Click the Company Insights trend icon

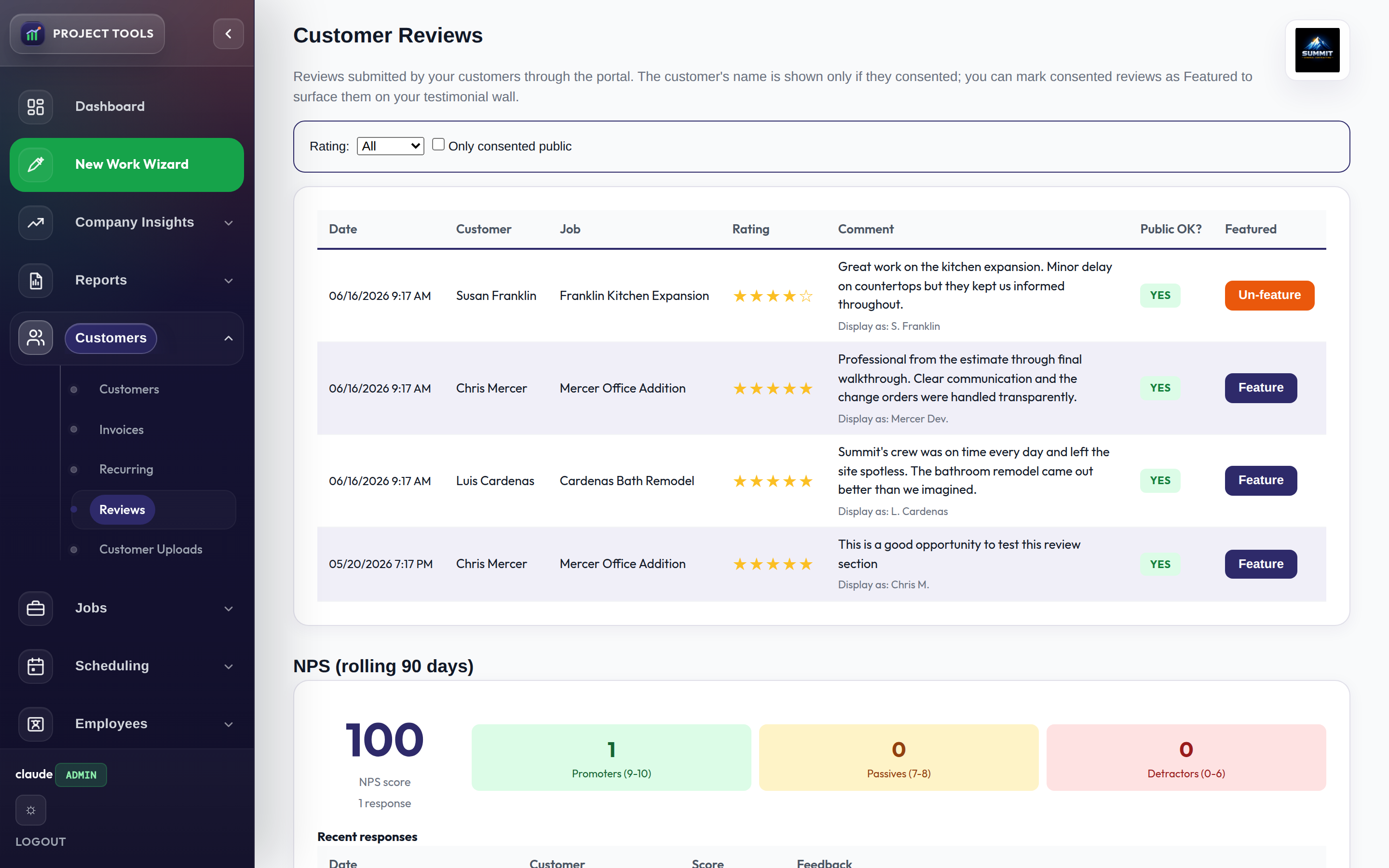36,222
